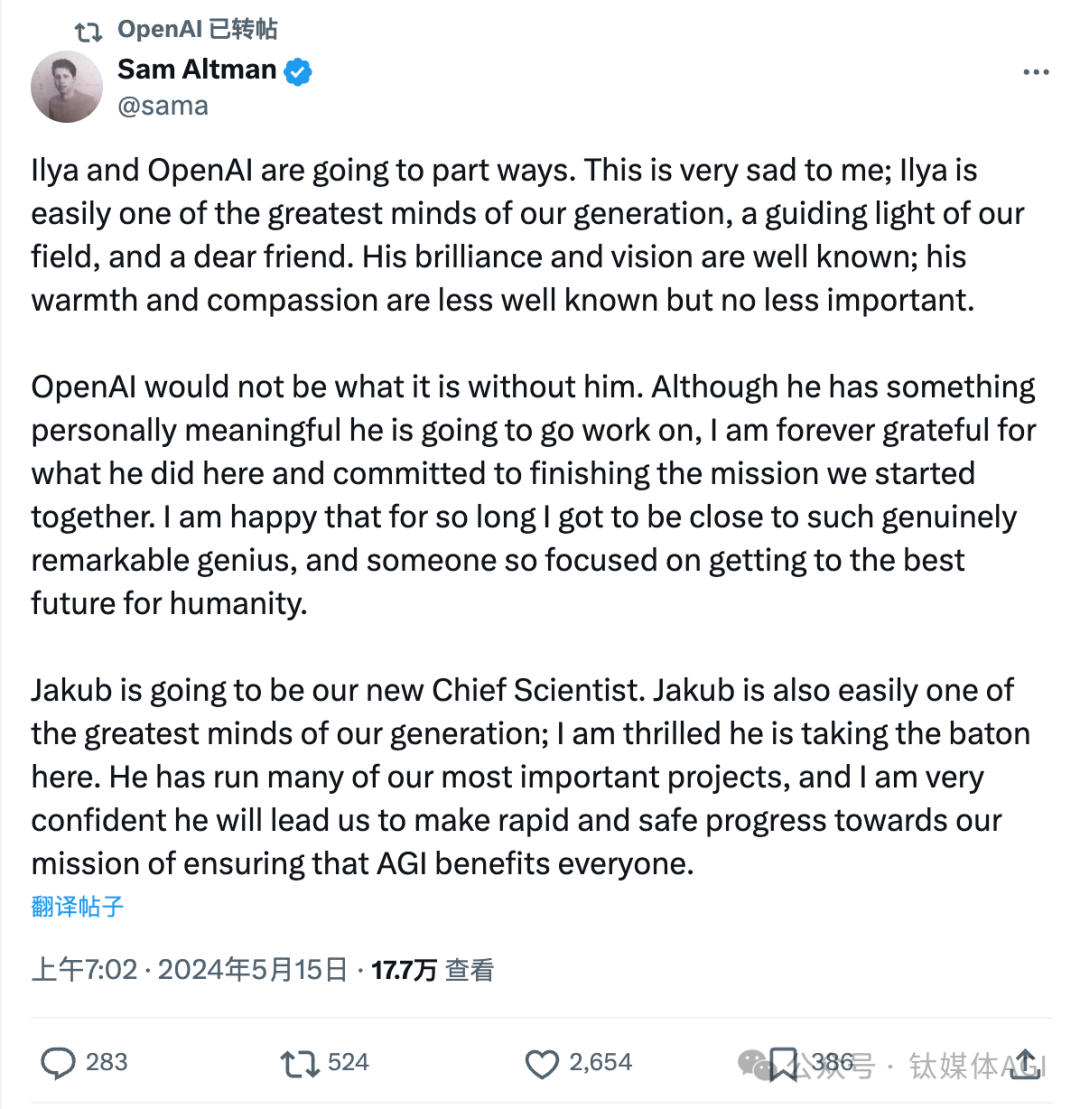Open the Sam Altman display name link

click(x=196, y=70)
